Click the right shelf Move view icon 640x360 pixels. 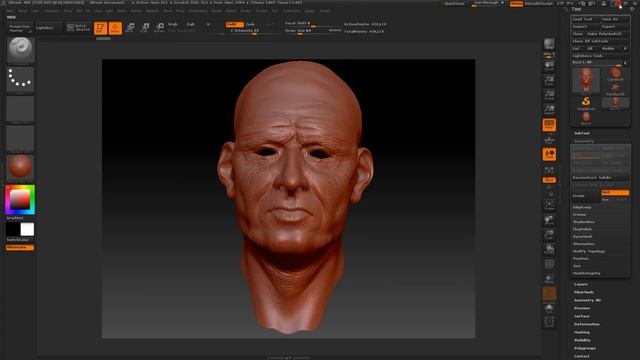549,220
